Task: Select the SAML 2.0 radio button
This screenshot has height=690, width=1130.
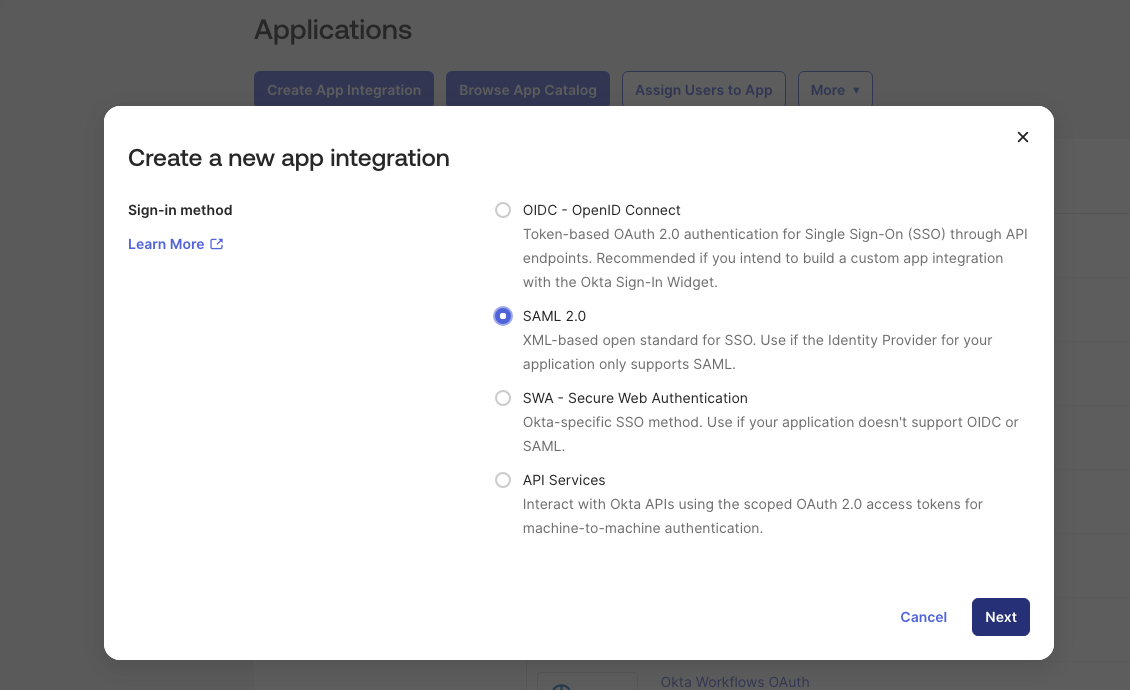Action: click(503, 315)
